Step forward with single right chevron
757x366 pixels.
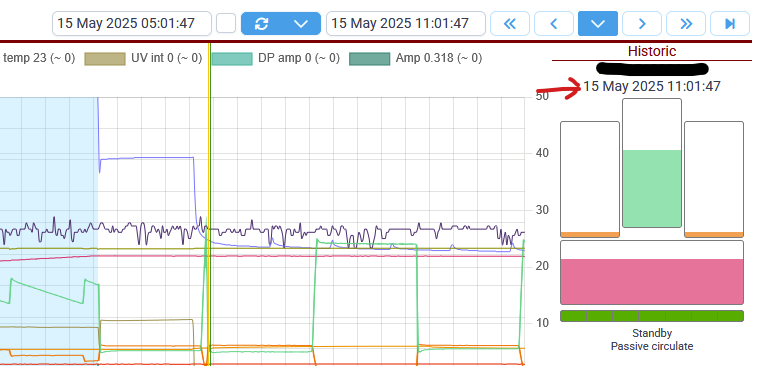point(642,24)
